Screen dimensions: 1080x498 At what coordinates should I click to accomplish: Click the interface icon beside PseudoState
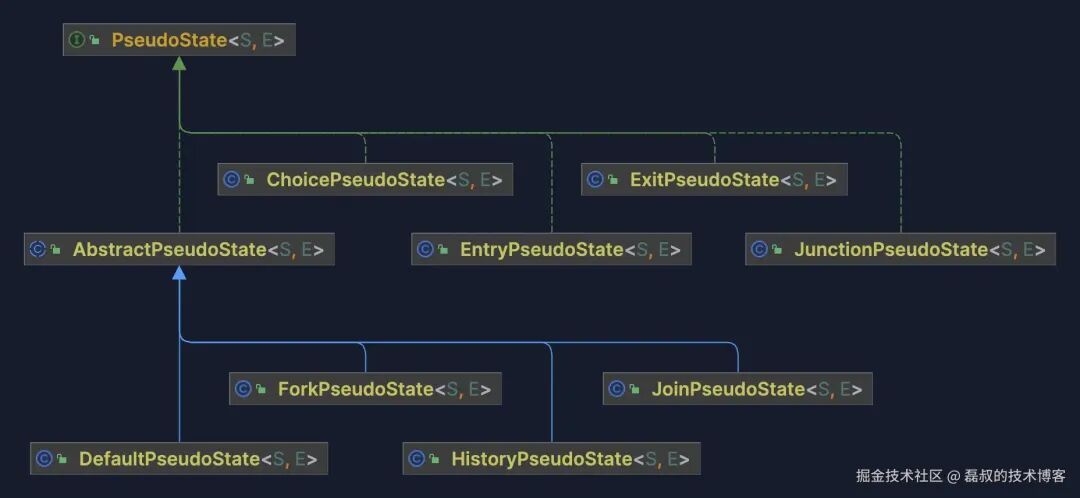click(x=76, y=40)
